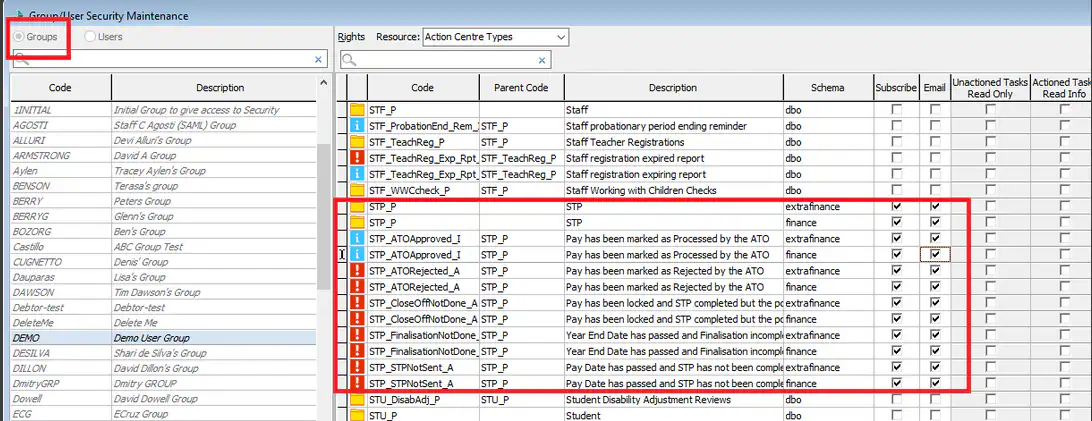Viewport: 1092px width, 421px height.
Task: Click the 'Shari de Silva's Group' description cell
Action: [214, 354]
